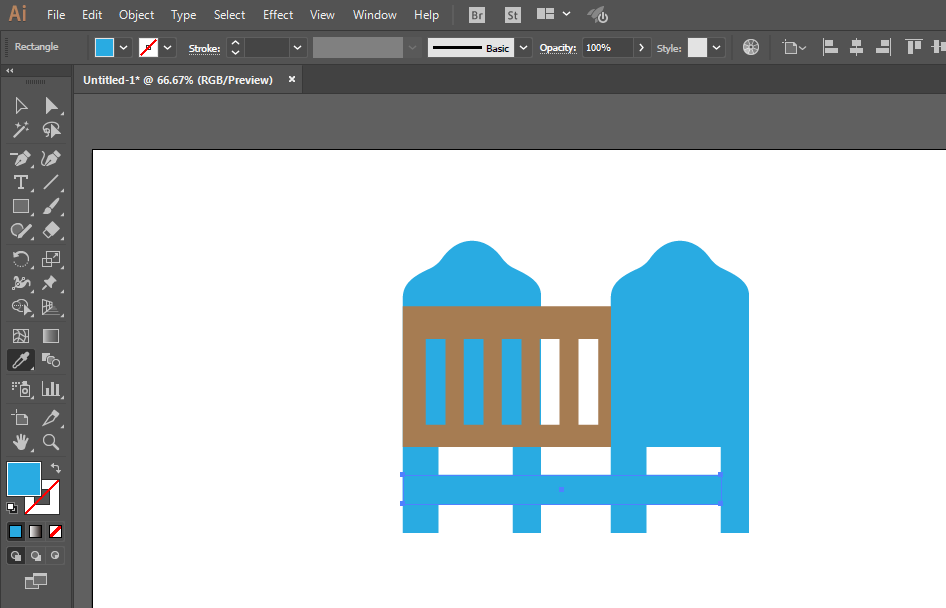Expand opacity slider arrow
Viewport: 946px width, 608px height.
641,48
